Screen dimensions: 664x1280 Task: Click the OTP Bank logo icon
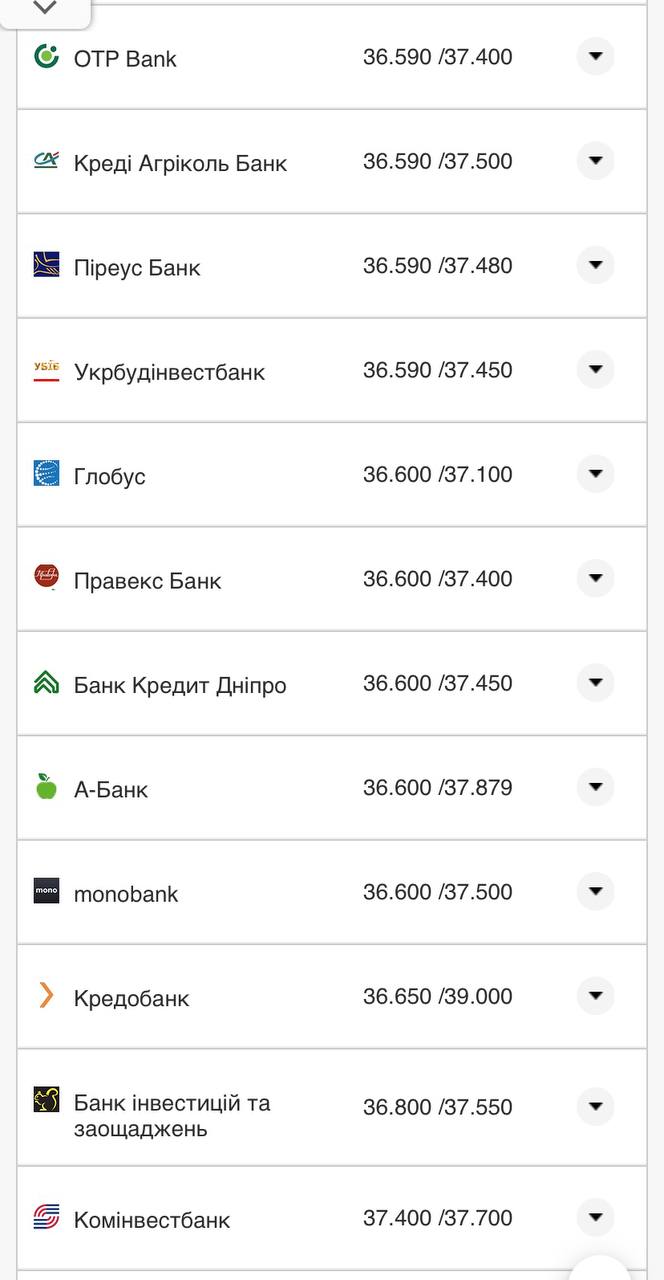point(46,57)
